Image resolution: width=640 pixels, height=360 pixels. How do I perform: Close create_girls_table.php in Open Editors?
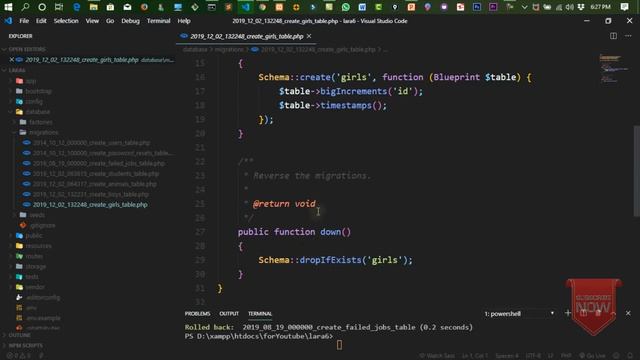click(x=12, y=60)
